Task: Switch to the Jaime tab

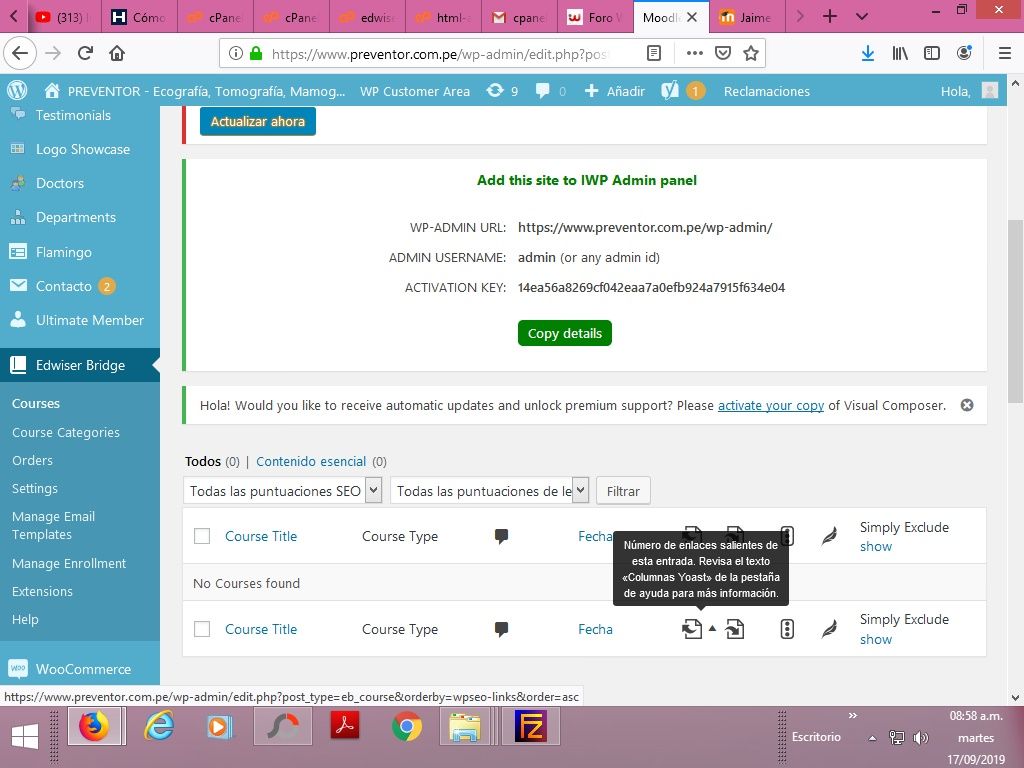Action: 746,17
